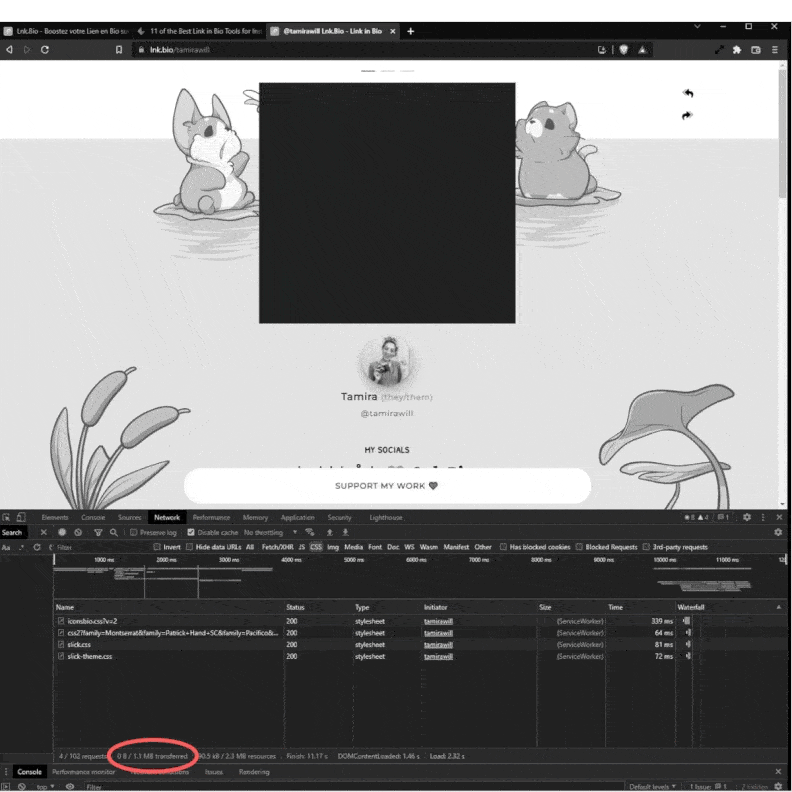Open the Lighthouse tab
The width and height of the screenshot is (792, 792).
386,517
